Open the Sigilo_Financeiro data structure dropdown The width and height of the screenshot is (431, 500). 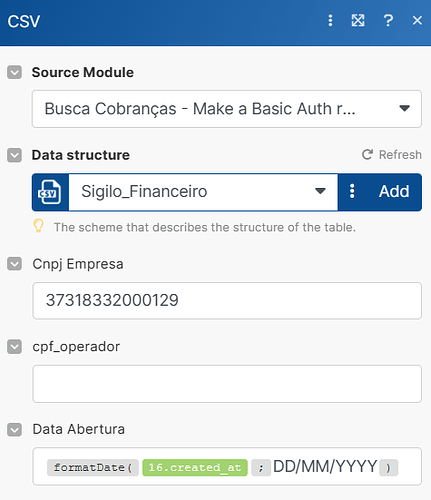(x=203, y=192)
